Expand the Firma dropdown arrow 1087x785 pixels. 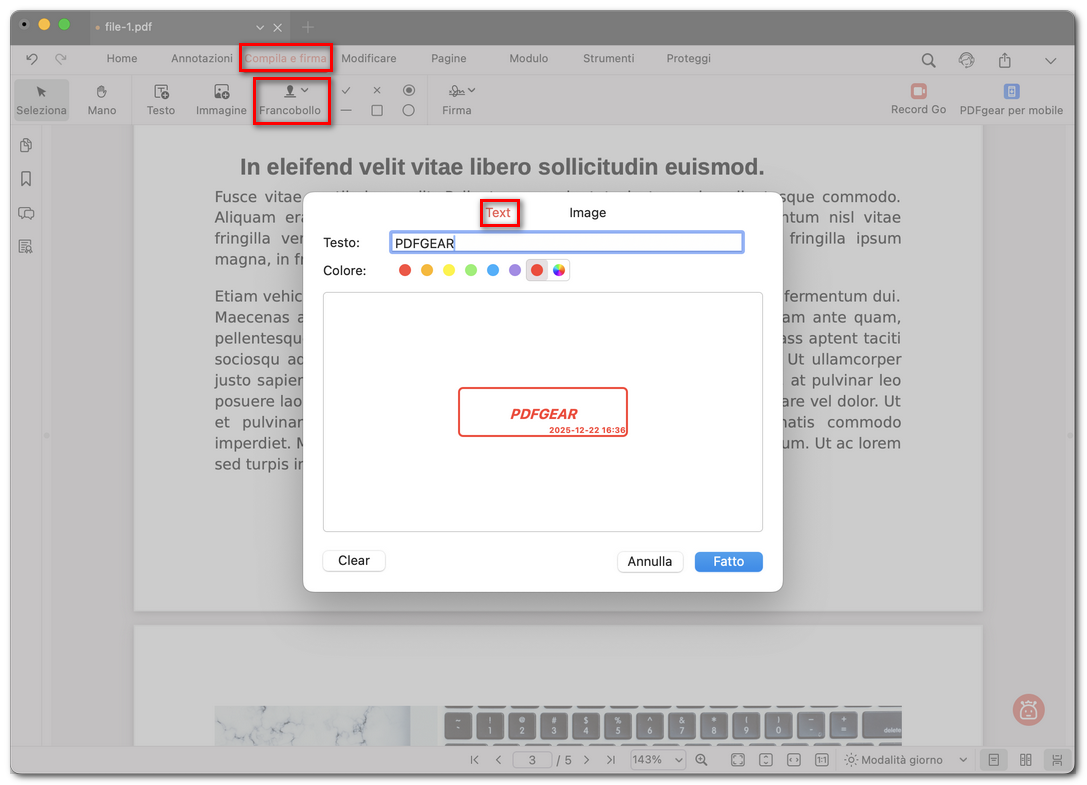[471, 90]
